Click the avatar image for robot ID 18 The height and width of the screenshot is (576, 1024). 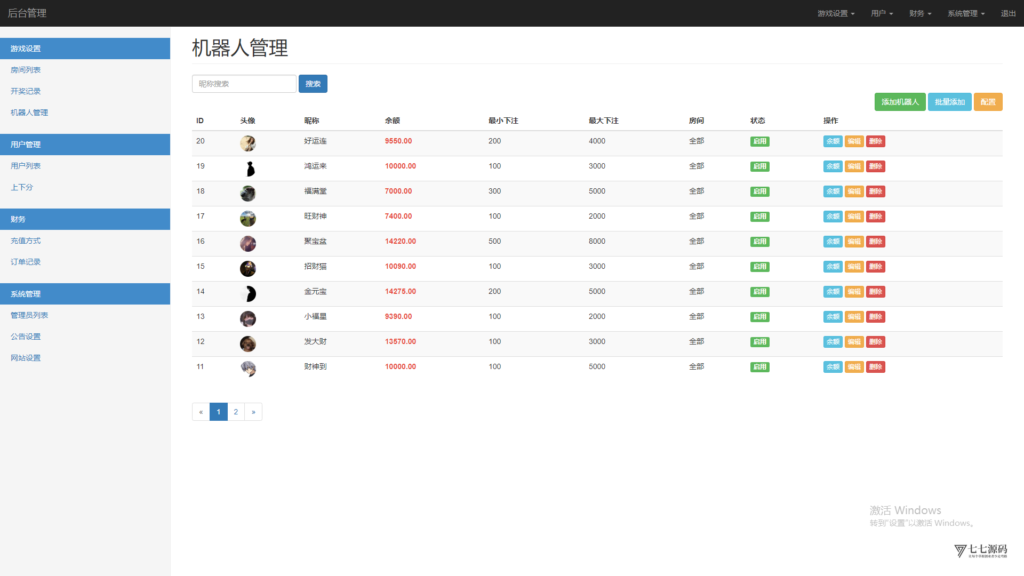click(x=247, y=193)
